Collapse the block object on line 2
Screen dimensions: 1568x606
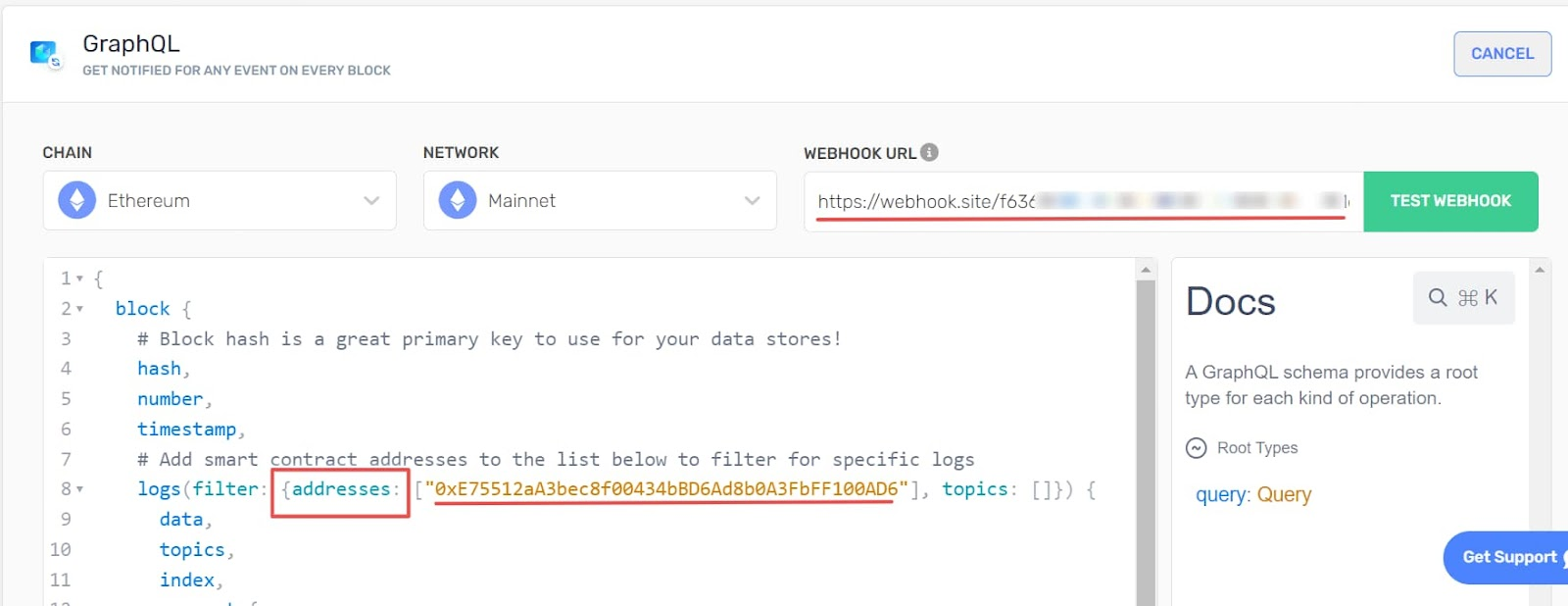tap(78, 308)
